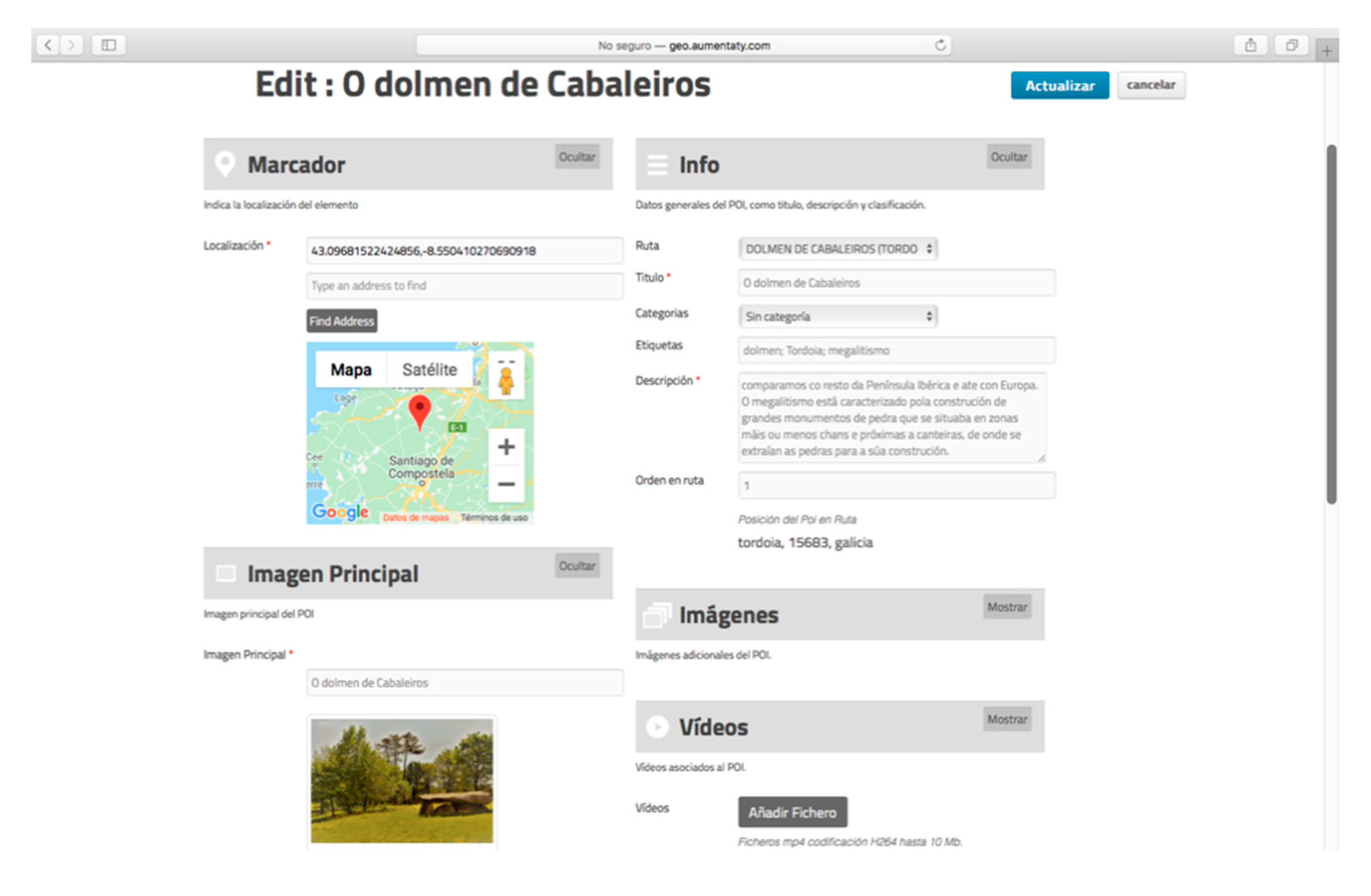The height and width of the screenshot is (896, 1371).
Task: Open the Categorías dropdown
Action: tap(838, 316)
